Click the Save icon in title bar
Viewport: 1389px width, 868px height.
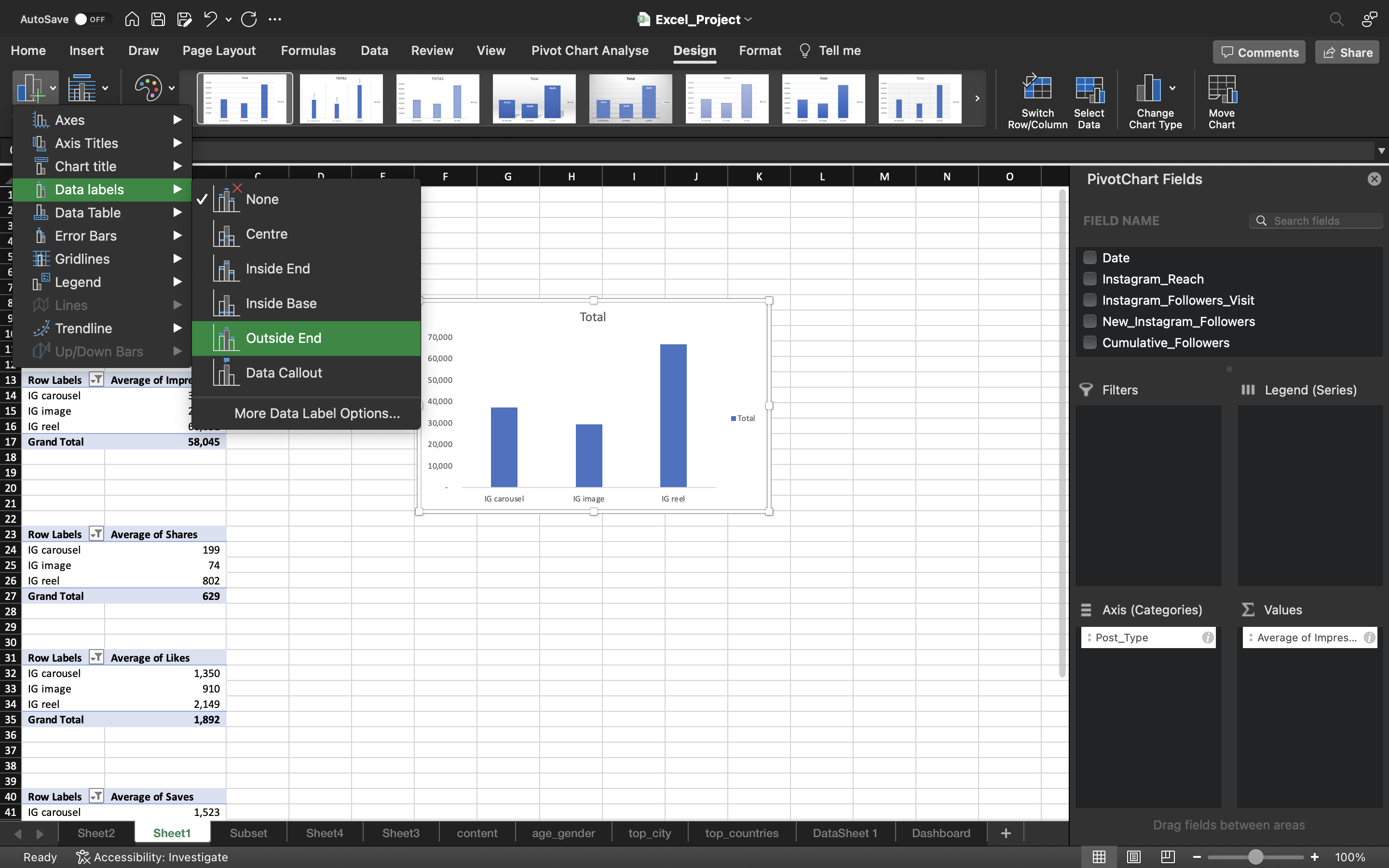(158, 19)
